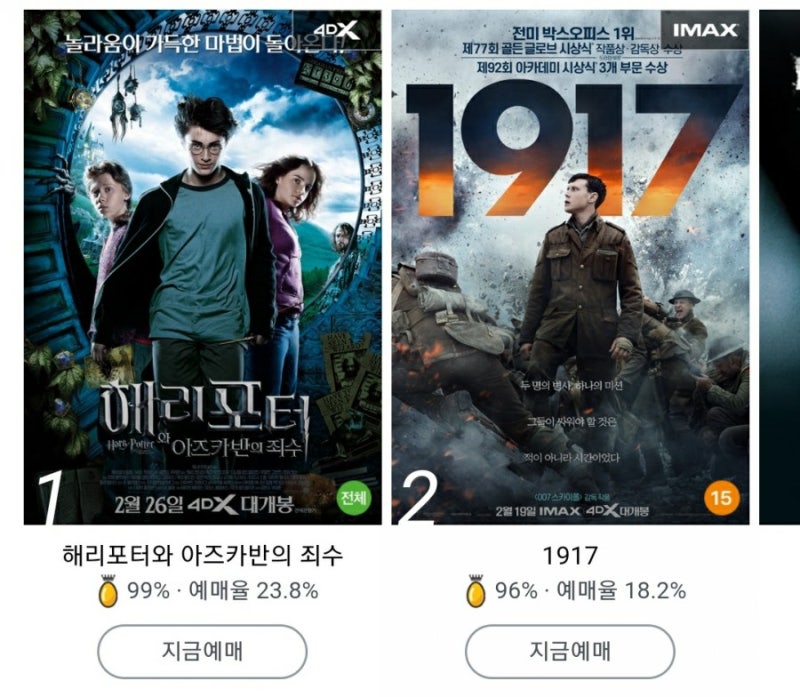This screenshot has width=800, height=697.
Task: Tap 지금예매 button under Harry Potter
Action: coord(202,652)
